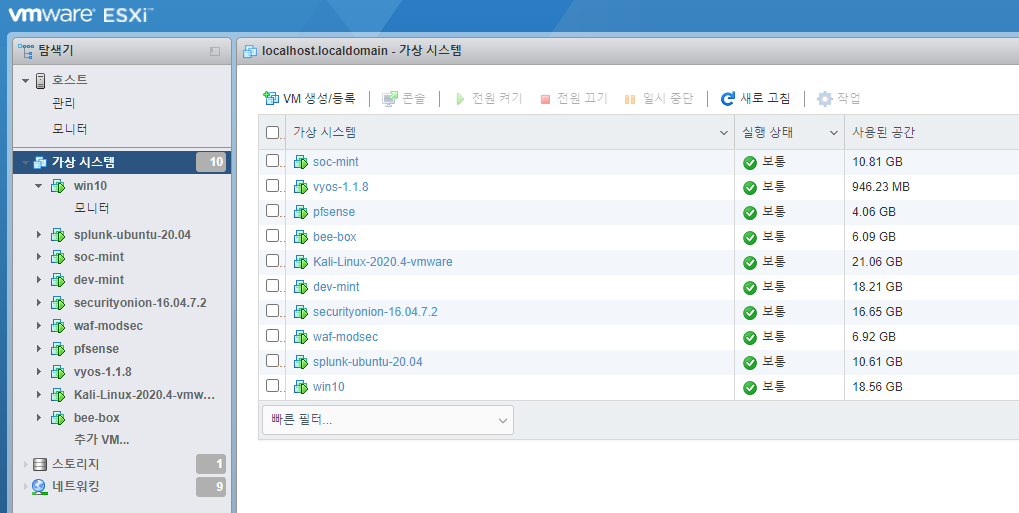Check the Kali-Linux-2020.4-vmware row checkbox

point(272,261)
